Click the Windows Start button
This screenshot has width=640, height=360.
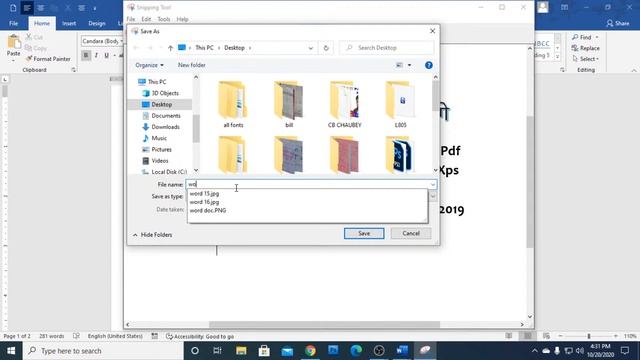[11, 351]
